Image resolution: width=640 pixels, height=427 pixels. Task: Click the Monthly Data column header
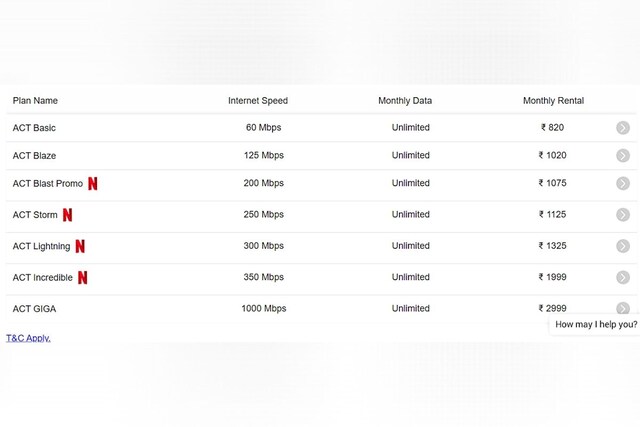[x=405, y=101]
